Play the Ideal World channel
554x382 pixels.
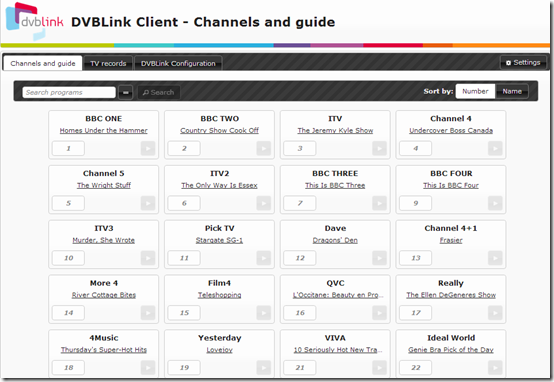click(x=495, y=367)
